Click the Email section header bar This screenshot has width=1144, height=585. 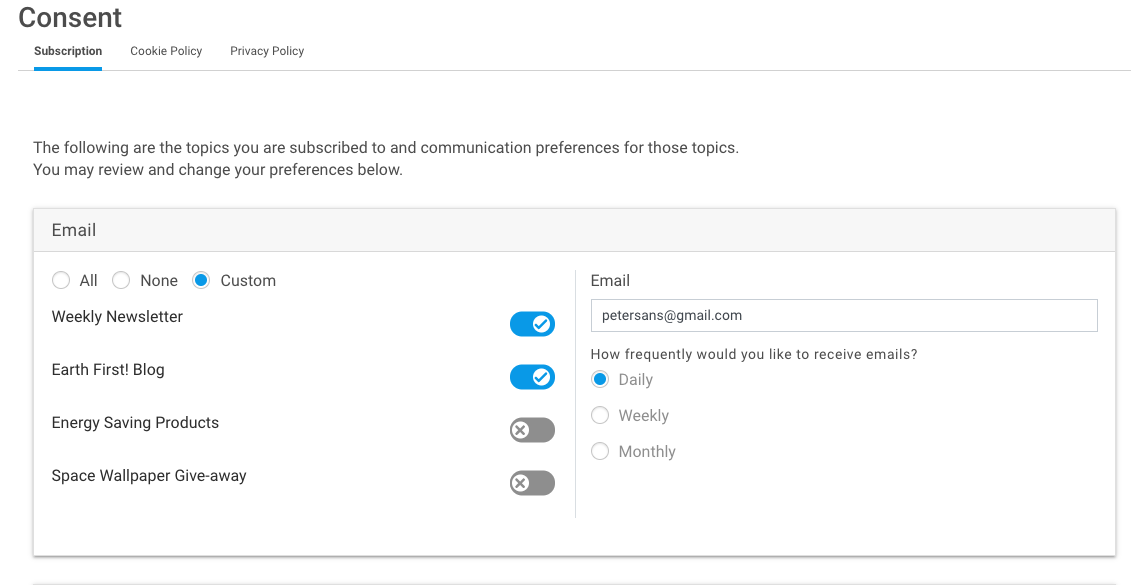(574, 230)
